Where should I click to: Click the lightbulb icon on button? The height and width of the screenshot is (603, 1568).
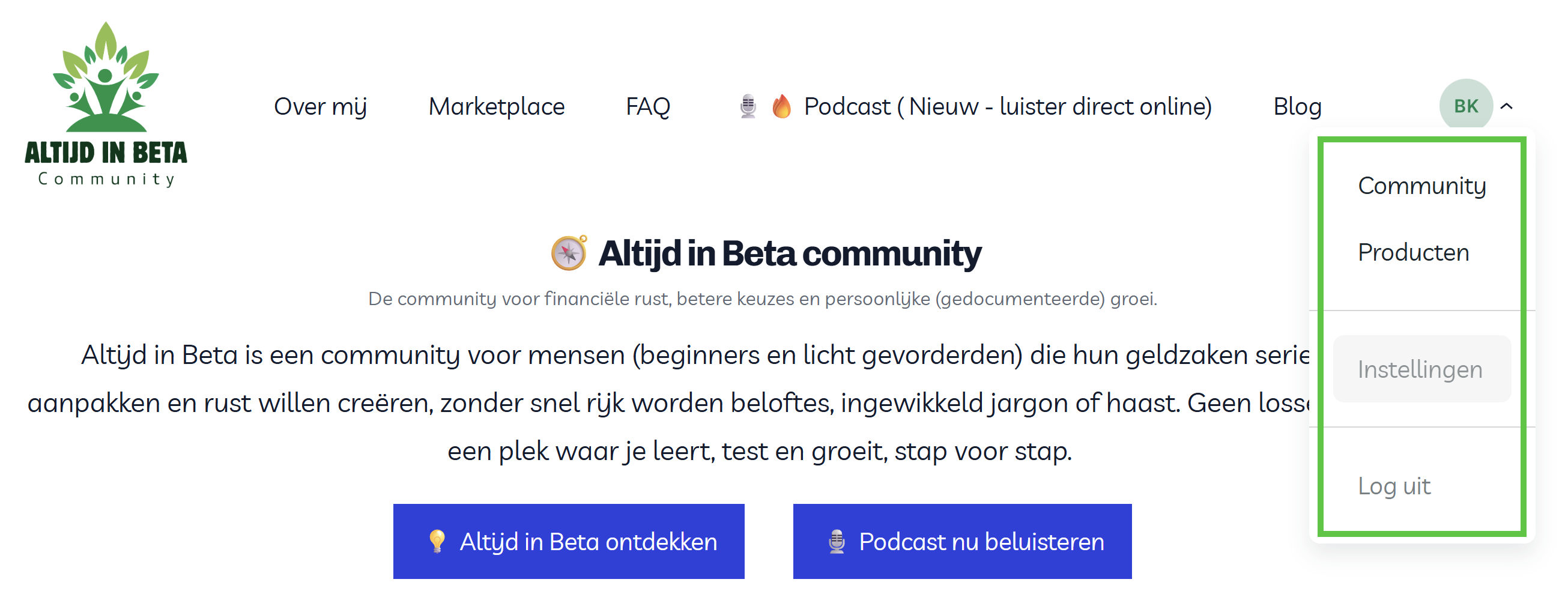(x=437, y=541)
